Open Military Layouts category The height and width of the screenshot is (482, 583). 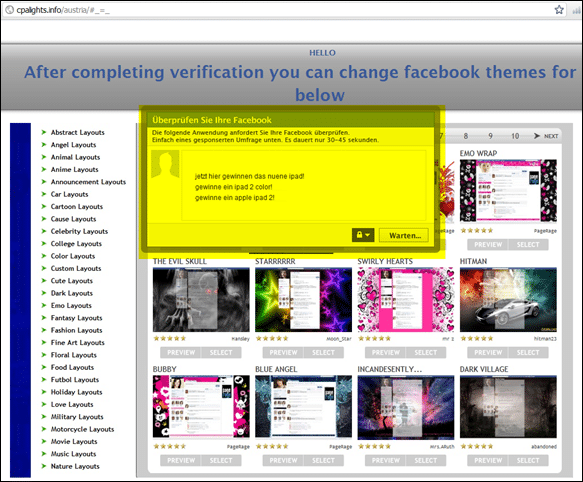point(77,417)
